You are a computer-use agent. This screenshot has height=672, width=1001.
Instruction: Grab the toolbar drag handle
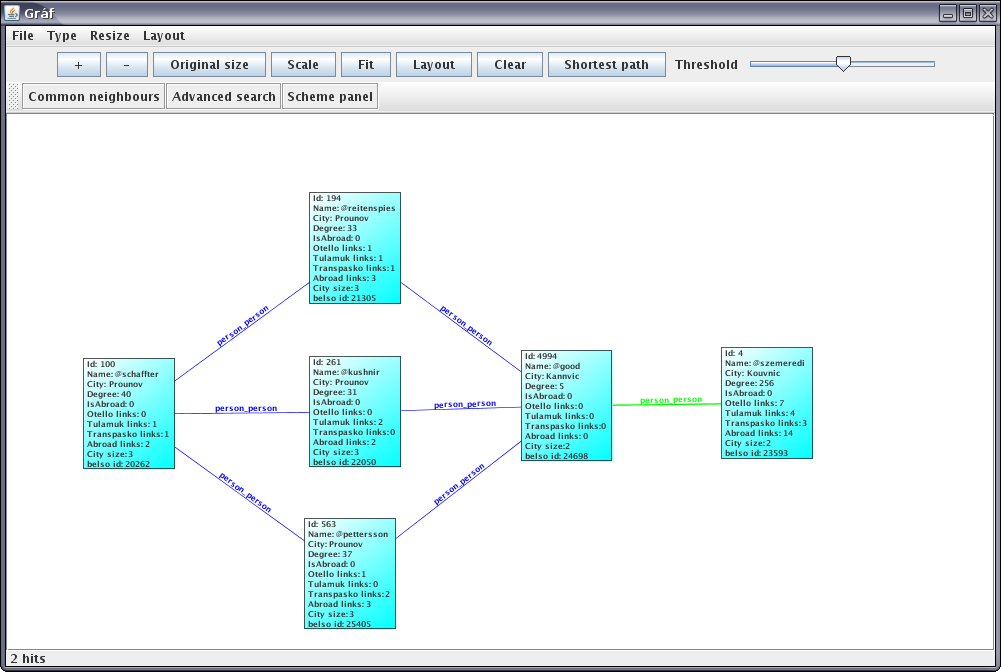pyautogui.click(x=13, y=97)
